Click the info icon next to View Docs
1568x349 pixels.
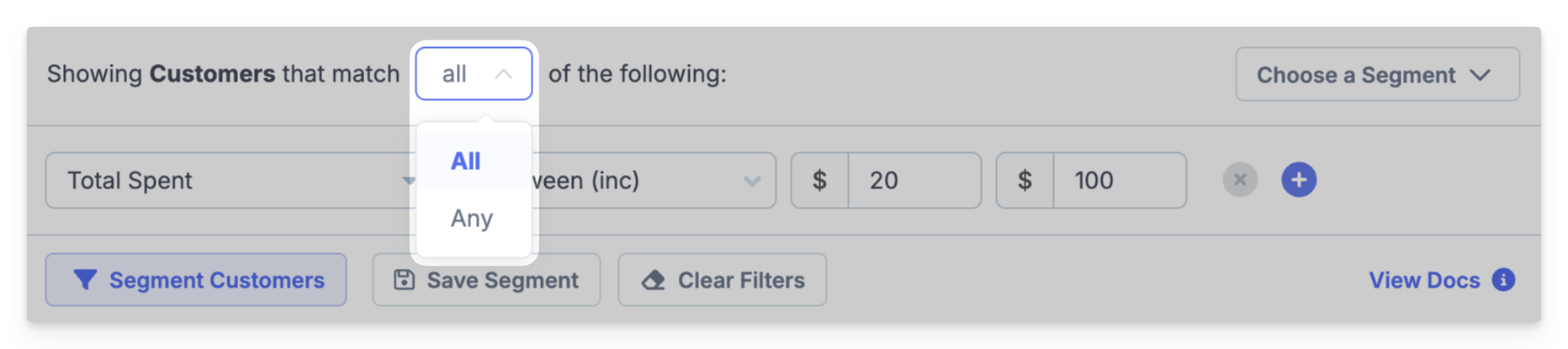coord(1503,279)
